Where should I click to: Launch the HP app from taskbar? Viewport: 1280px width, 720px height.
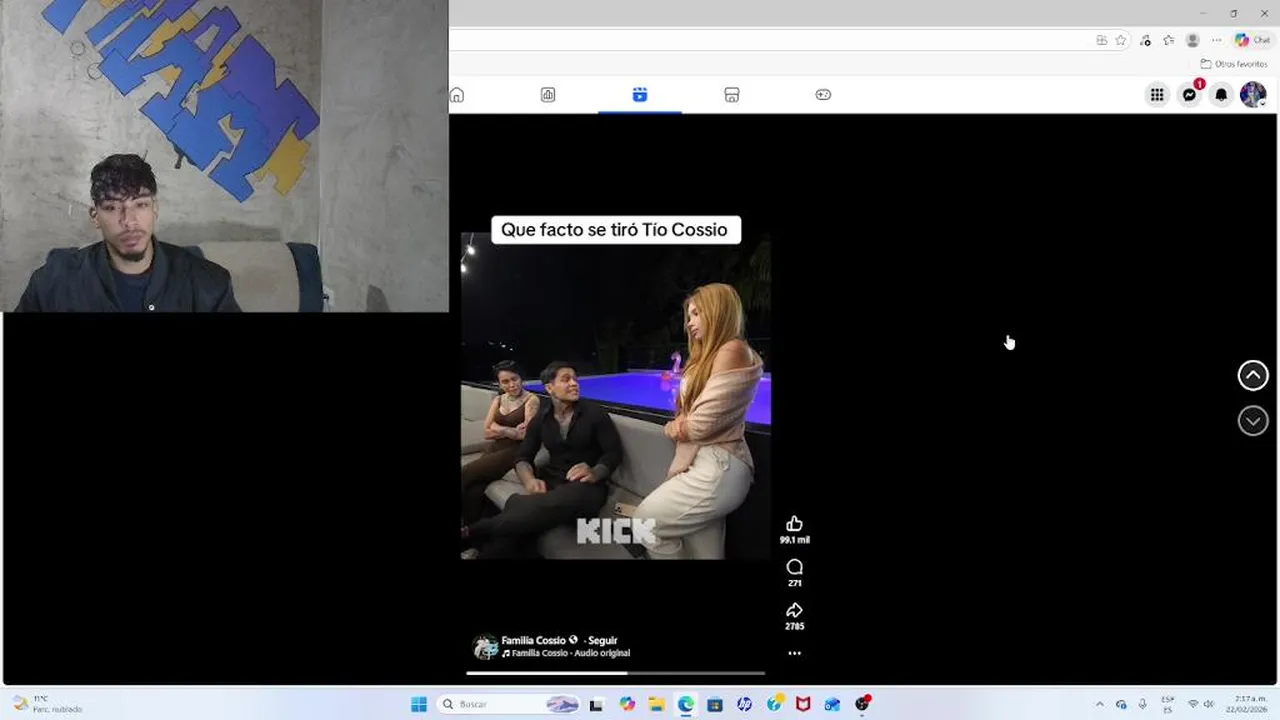[744, 704]
